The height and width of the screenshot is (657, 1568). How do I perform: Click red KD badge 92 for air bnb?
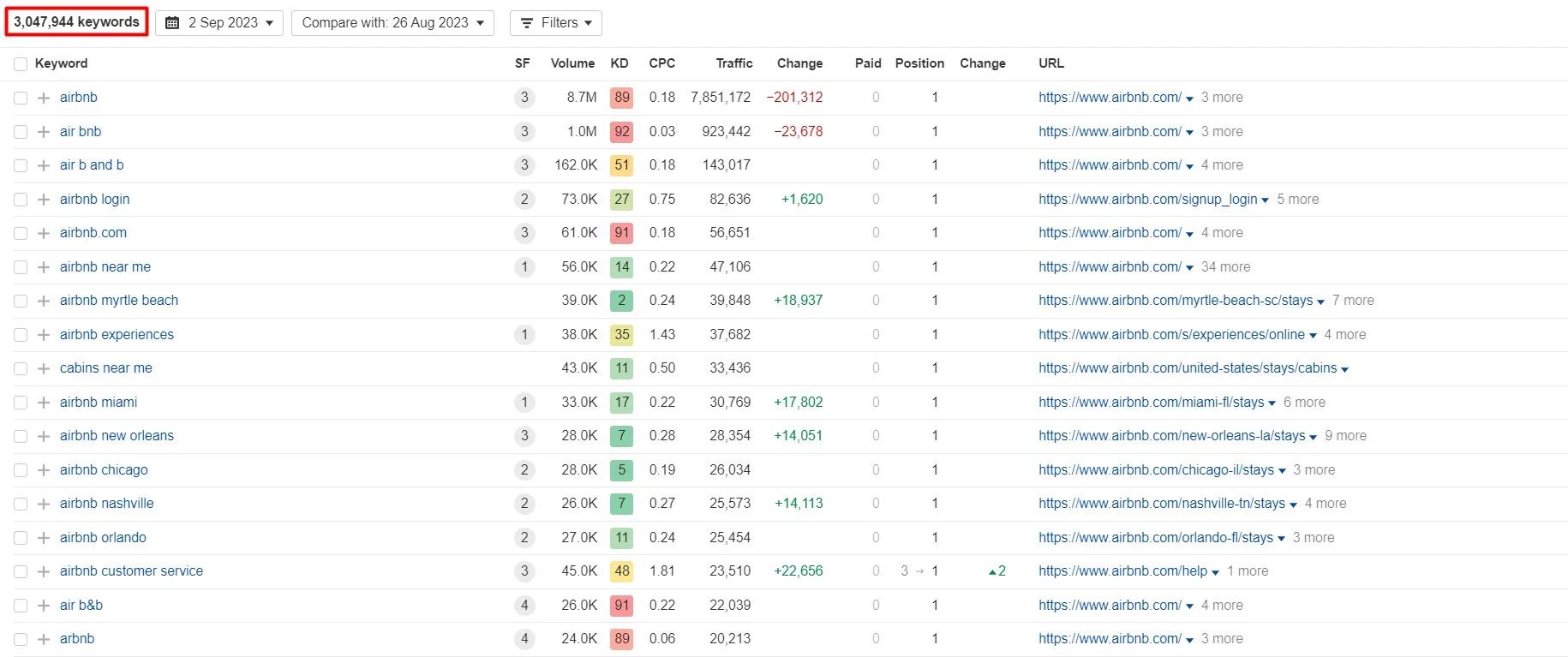[x=621, y=132]
